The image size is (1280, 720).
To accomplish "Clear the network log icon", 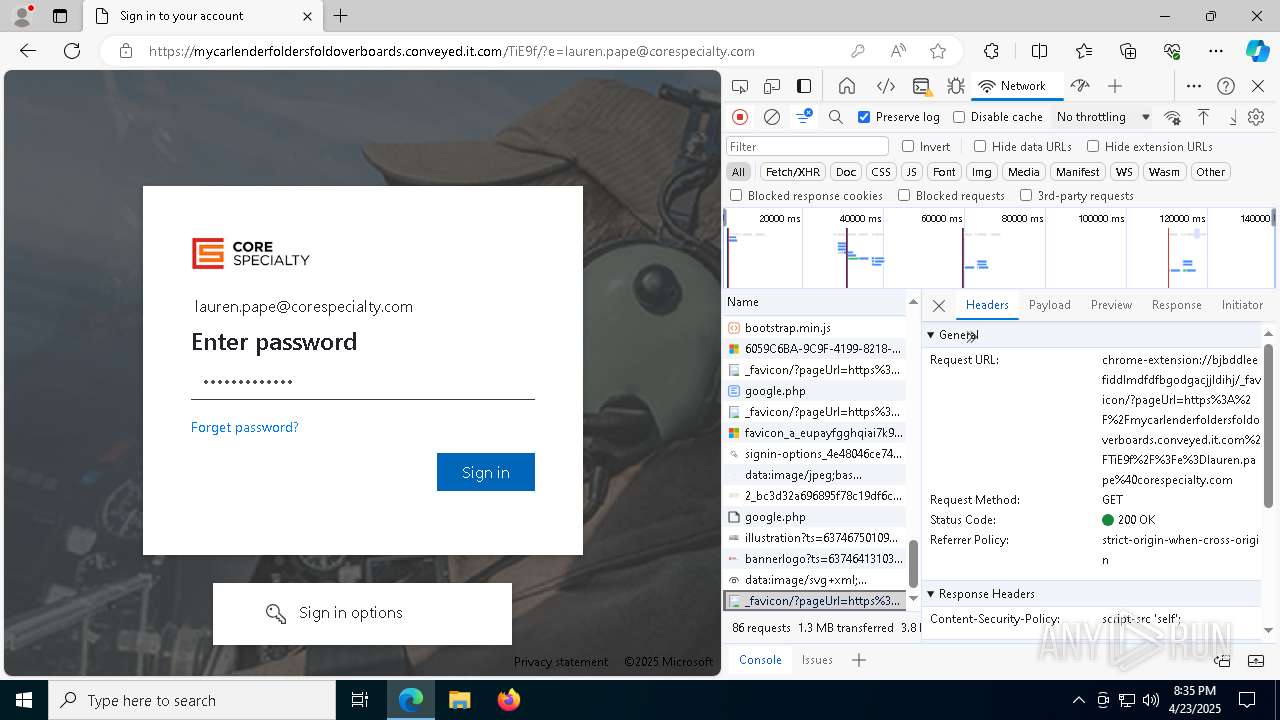I will click(x=772, y=117).
